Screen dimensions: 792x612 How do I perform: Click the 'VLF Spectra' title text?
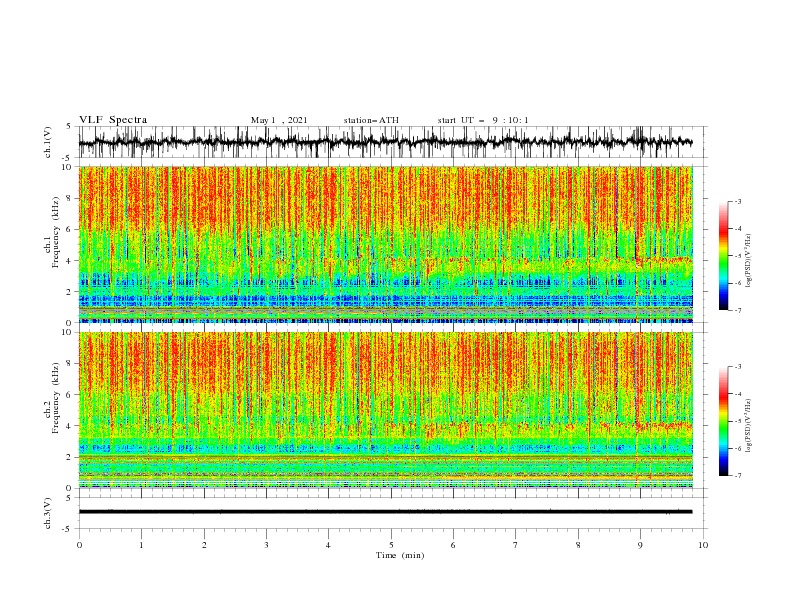click(113, 120)
